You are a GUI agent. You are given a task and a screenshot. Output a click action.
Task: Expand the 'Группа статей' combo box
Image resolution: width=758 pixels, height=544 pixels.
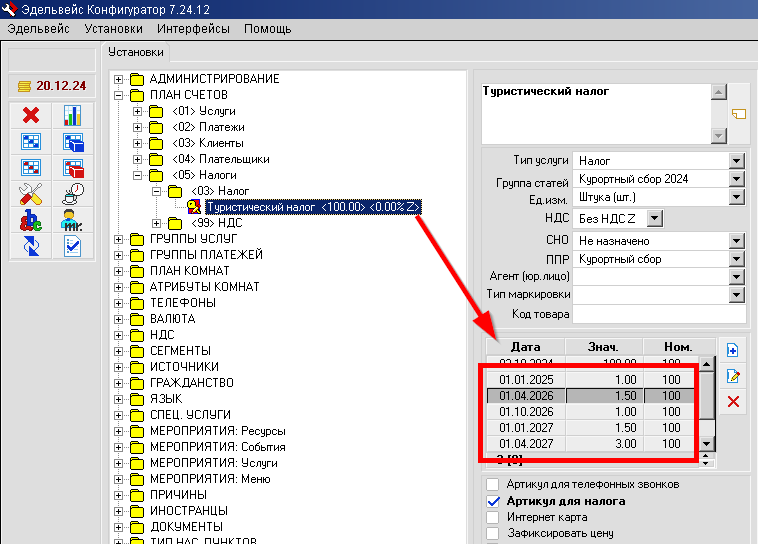[737, 179]
